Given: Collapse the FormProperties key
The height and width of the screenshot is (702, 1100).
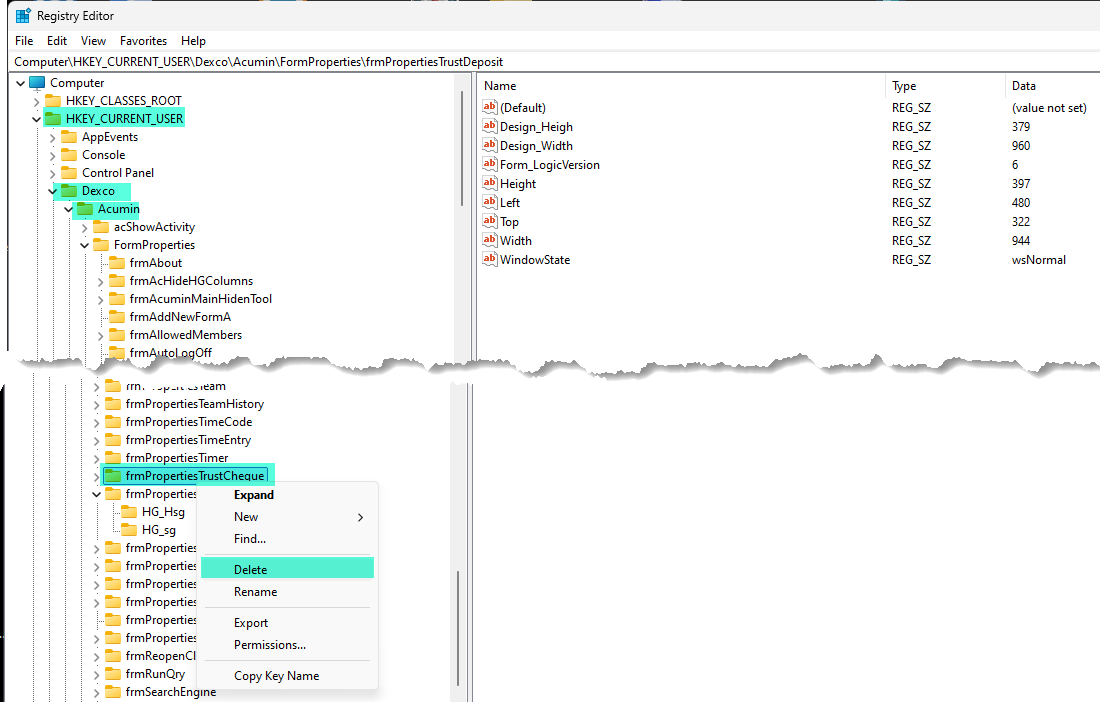Looking at the screenshot, I should point(84,245).
